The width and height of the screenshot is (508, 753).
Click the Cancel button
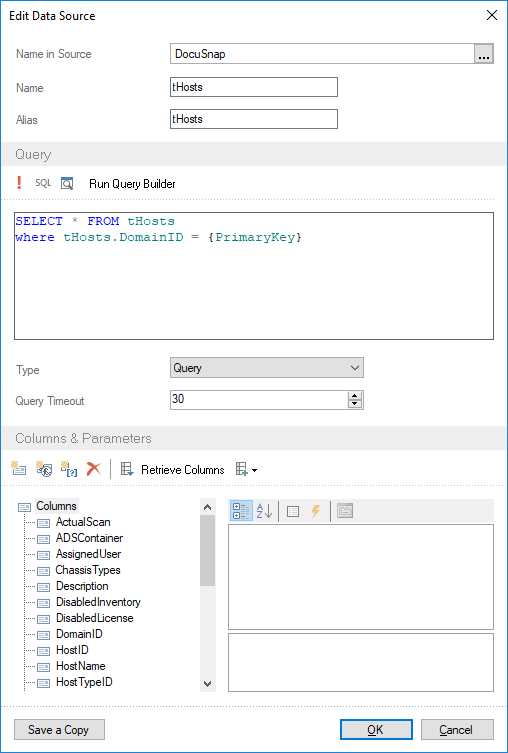click(457, 729)
